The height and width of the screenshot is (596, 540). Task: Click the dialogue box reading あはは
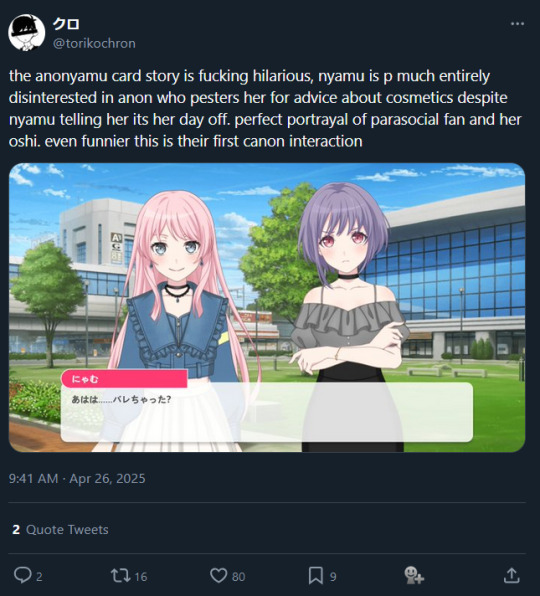click(267, 412)
